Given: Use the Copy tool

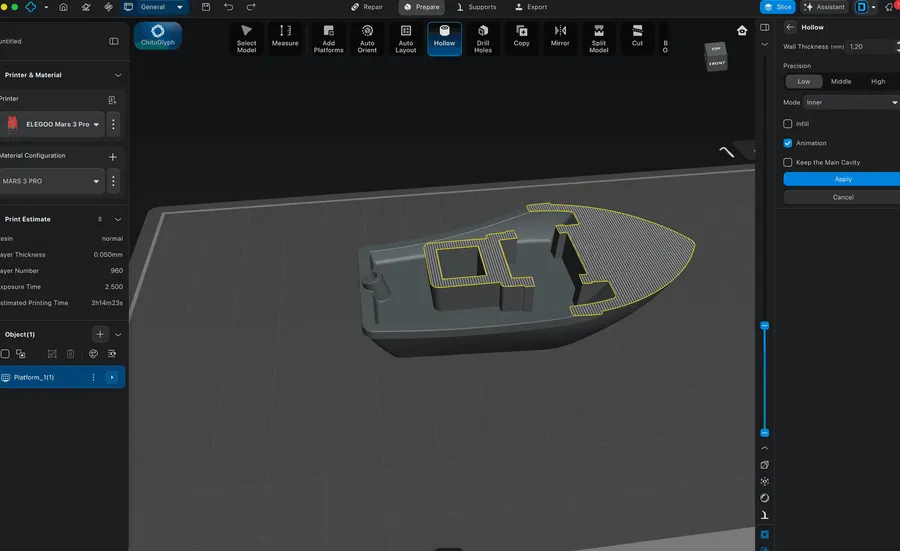Looking at the screenshot, I should [522, 38].
